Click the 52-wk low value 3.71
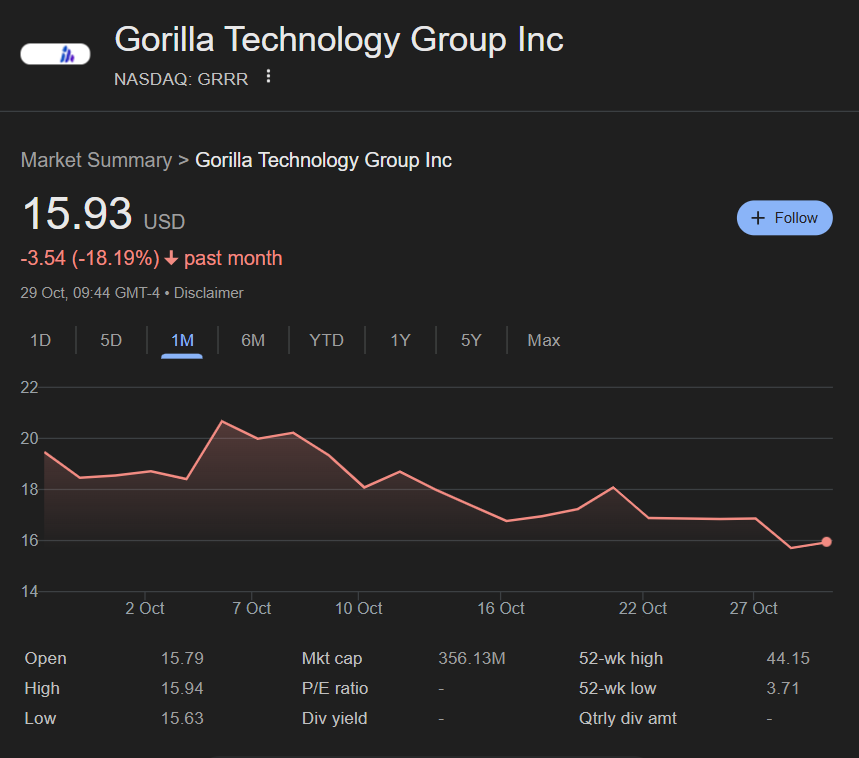This screenshot has width=859, height=758. point(783,688)
